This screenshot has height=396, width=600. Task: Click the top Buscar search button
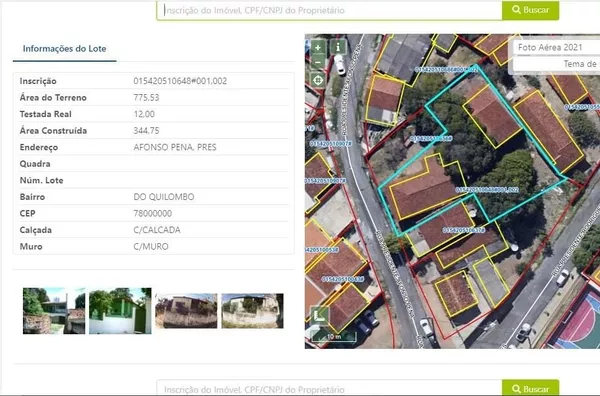[x=530, y=10]
